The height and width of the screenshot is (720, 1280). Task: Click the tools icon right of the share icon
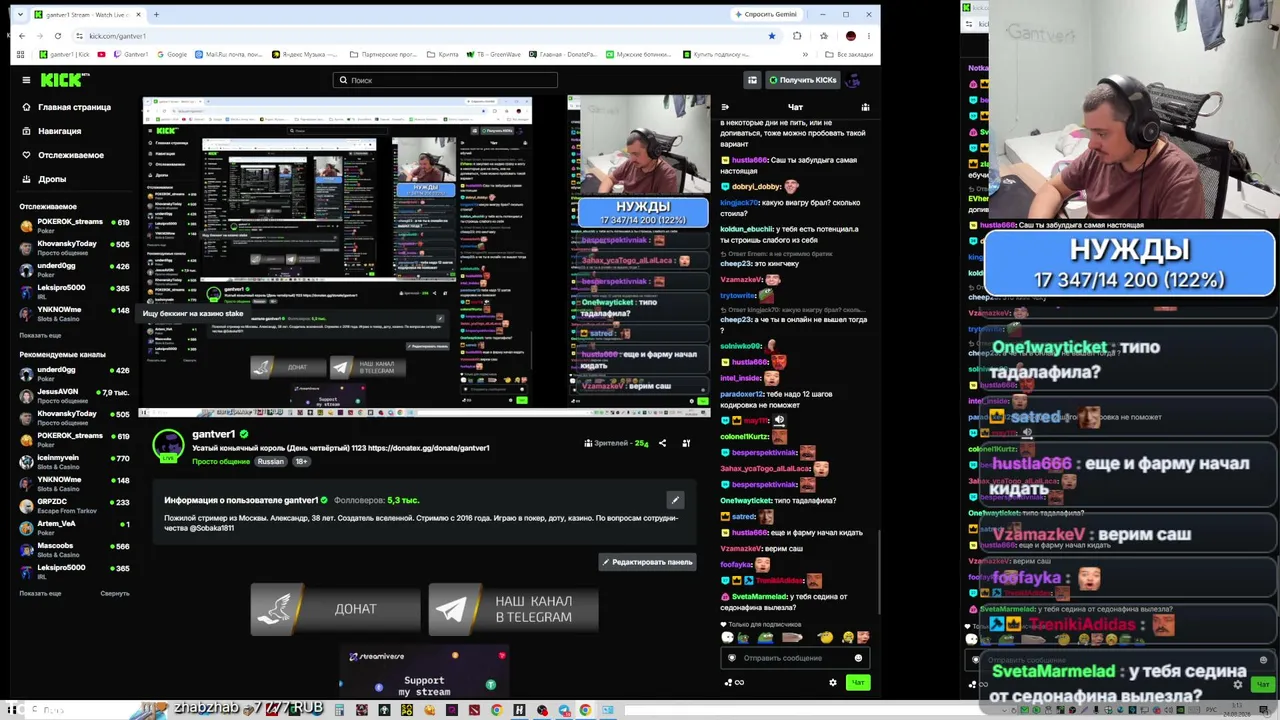tap(686, 443)
